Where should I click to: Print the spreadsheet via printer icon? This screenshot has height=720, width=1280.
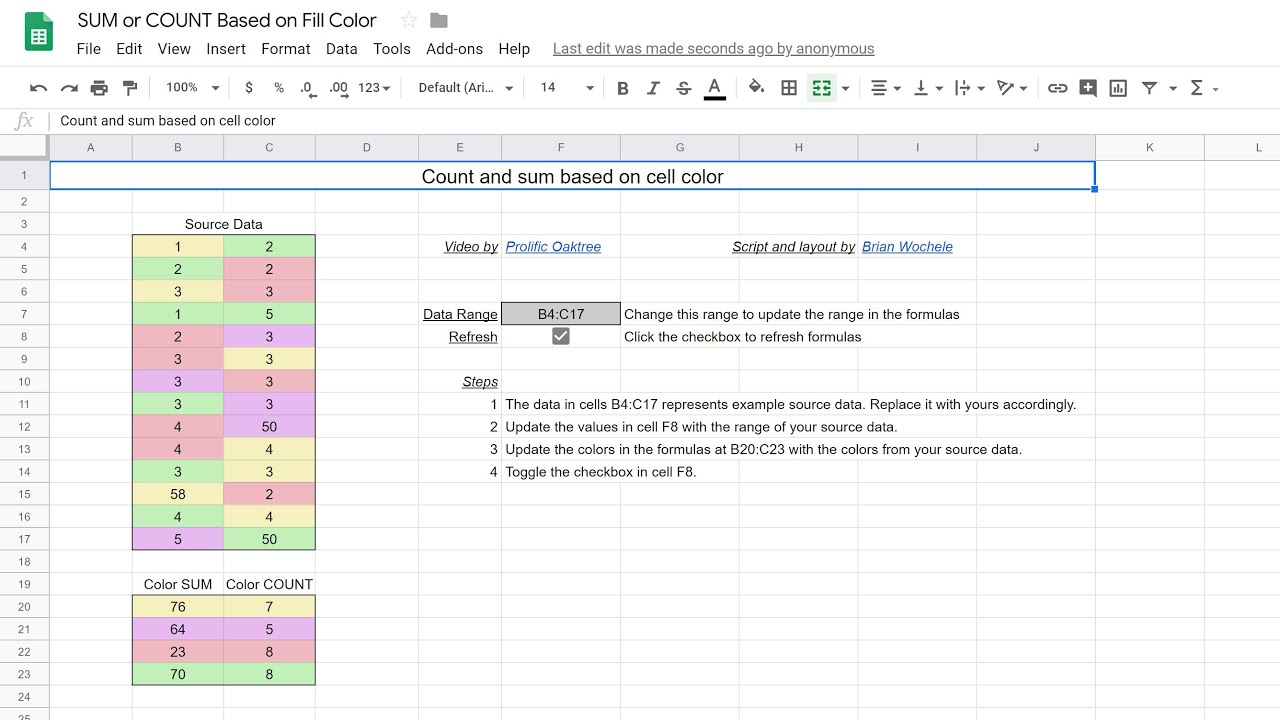pyautogui.click(x=99, y=88)
